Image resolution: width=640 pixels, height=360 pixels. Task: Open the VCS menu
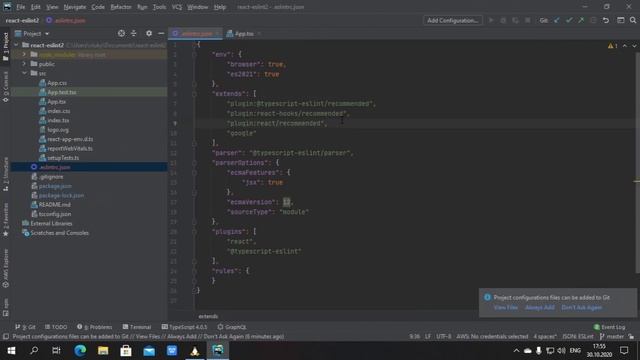177,7
